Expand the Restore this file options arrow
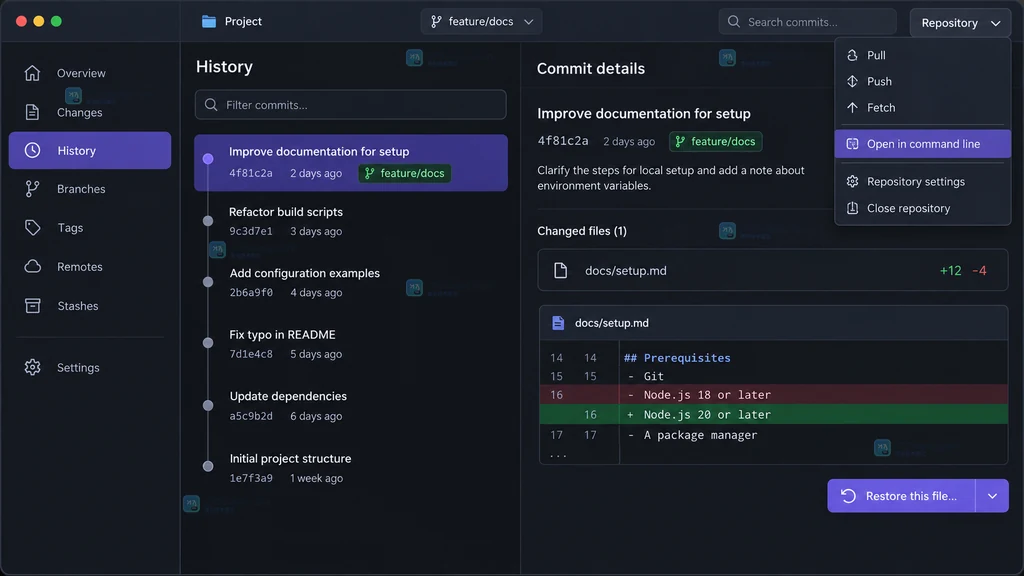The image size is (1024, 576). click(x=992, y=496)
